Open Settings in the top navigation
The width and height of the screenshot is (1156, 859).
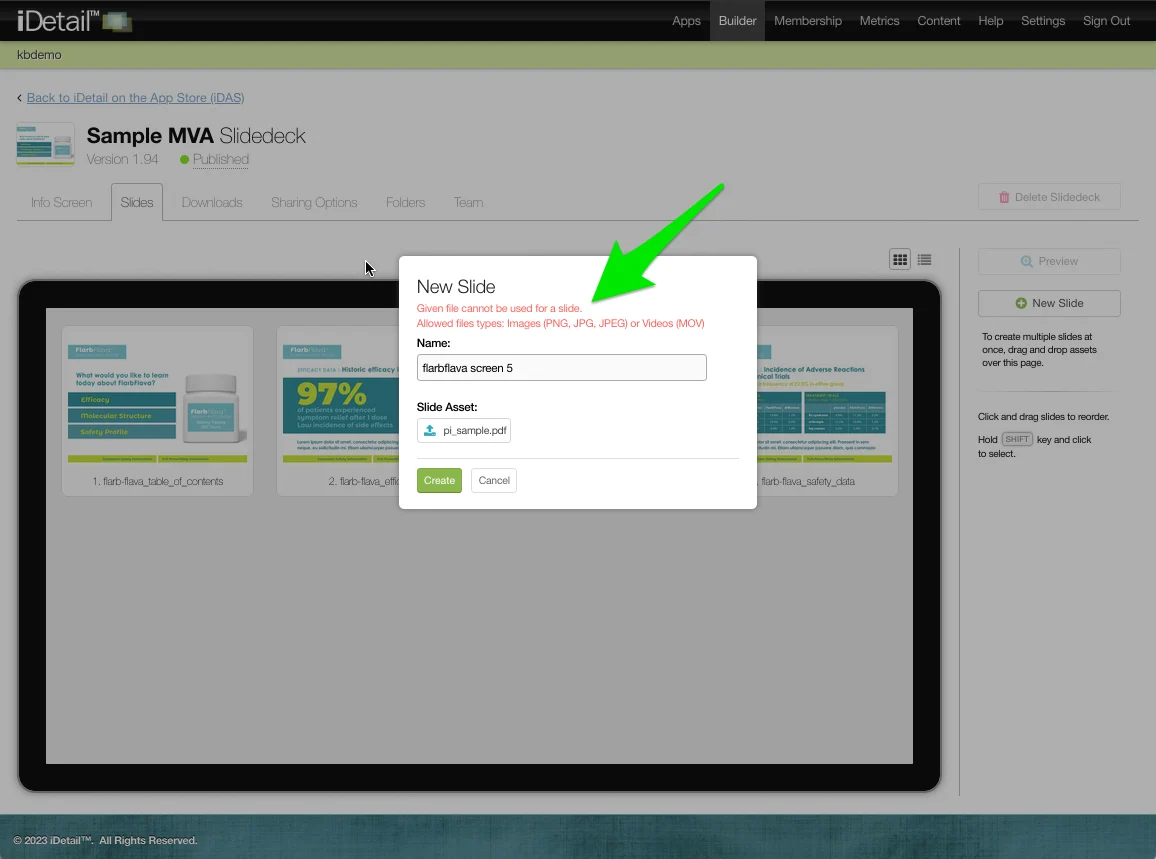click(1043, 21)
